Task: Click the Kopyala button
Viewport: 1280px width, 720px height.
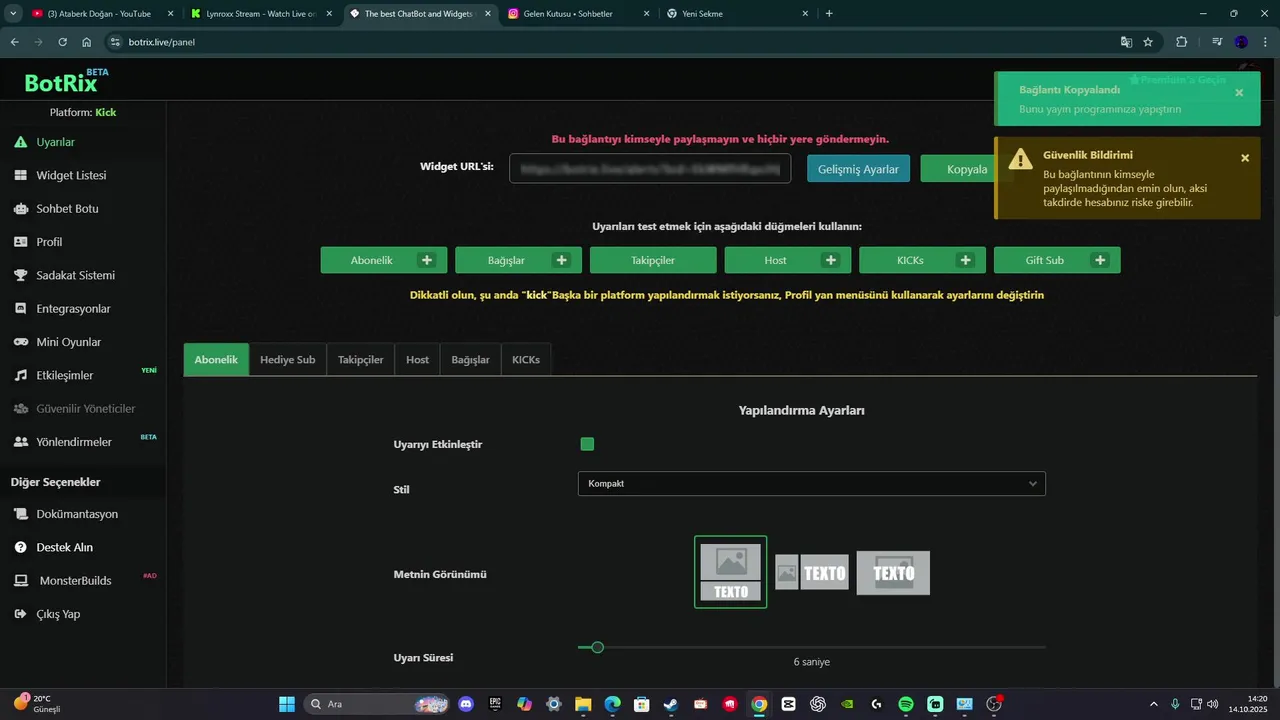Action: pyautogui.click(x=967, y=169)
